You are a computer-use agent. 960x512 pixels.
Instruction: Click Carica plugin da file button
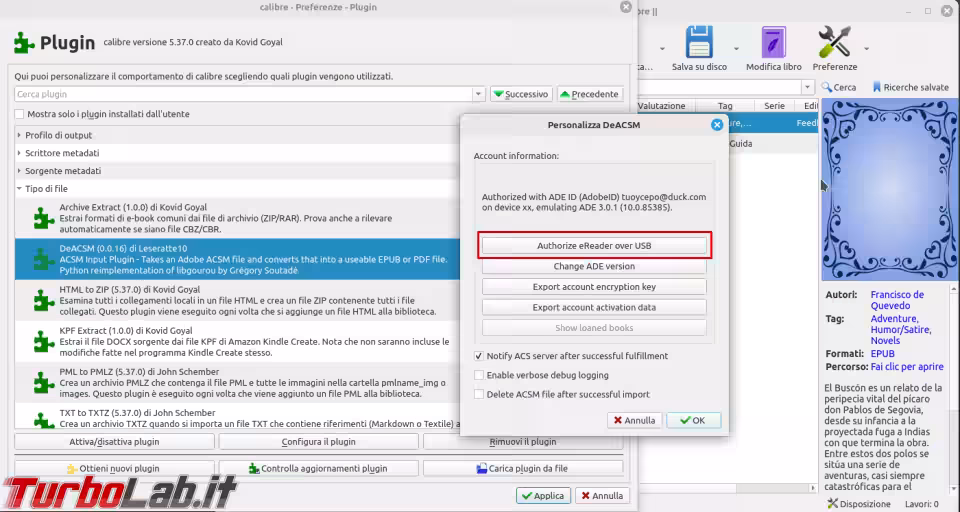point(523,469)
